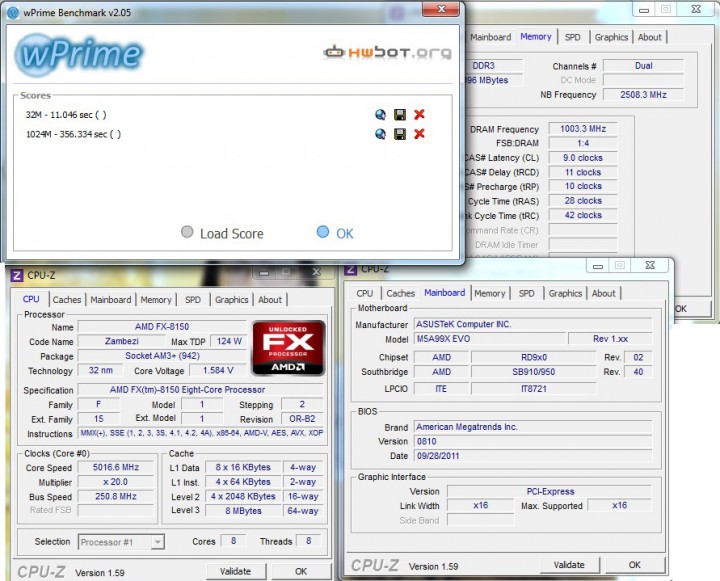The height and width of the screenshot is (581, 720).
Task: Click the wPrime title bar app icon
Action: pyautogui.click(x=13, y=12)
